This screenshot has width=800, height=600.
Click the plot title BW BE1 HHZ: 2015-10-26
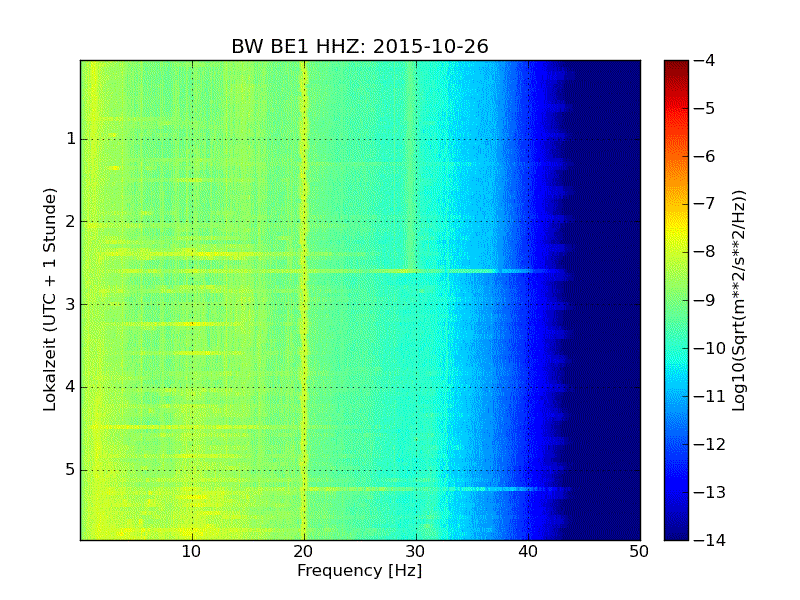tap(360, 46)
